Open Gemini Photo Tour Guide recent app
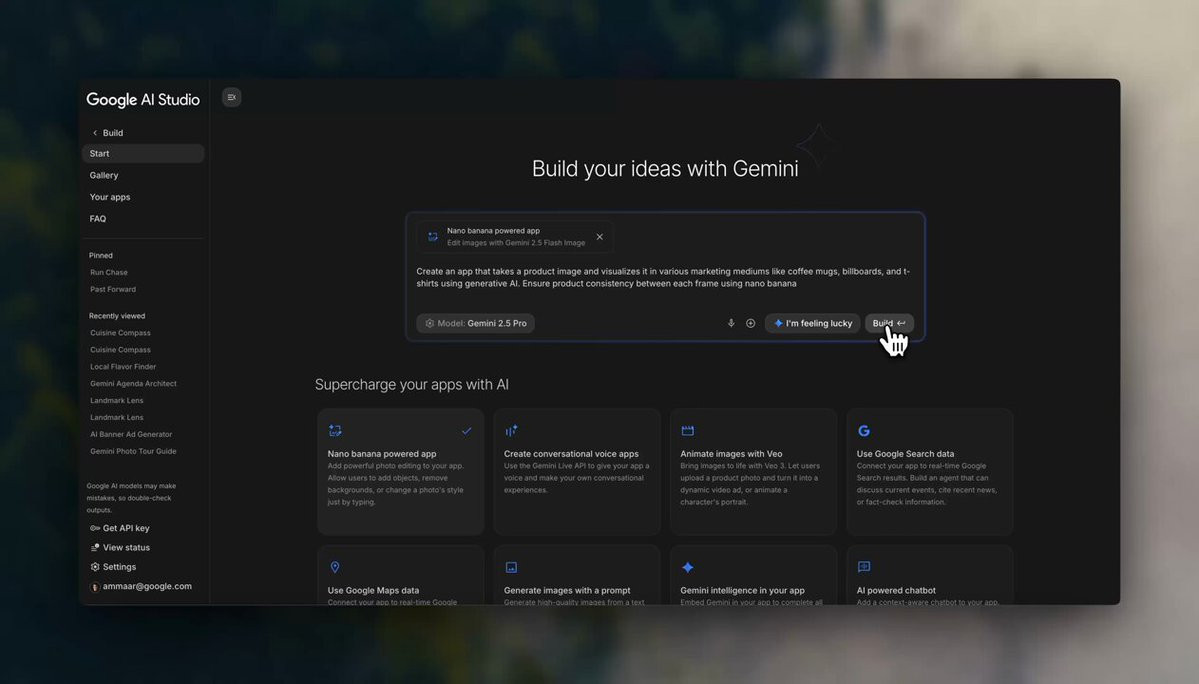 [x=133, y=451]
